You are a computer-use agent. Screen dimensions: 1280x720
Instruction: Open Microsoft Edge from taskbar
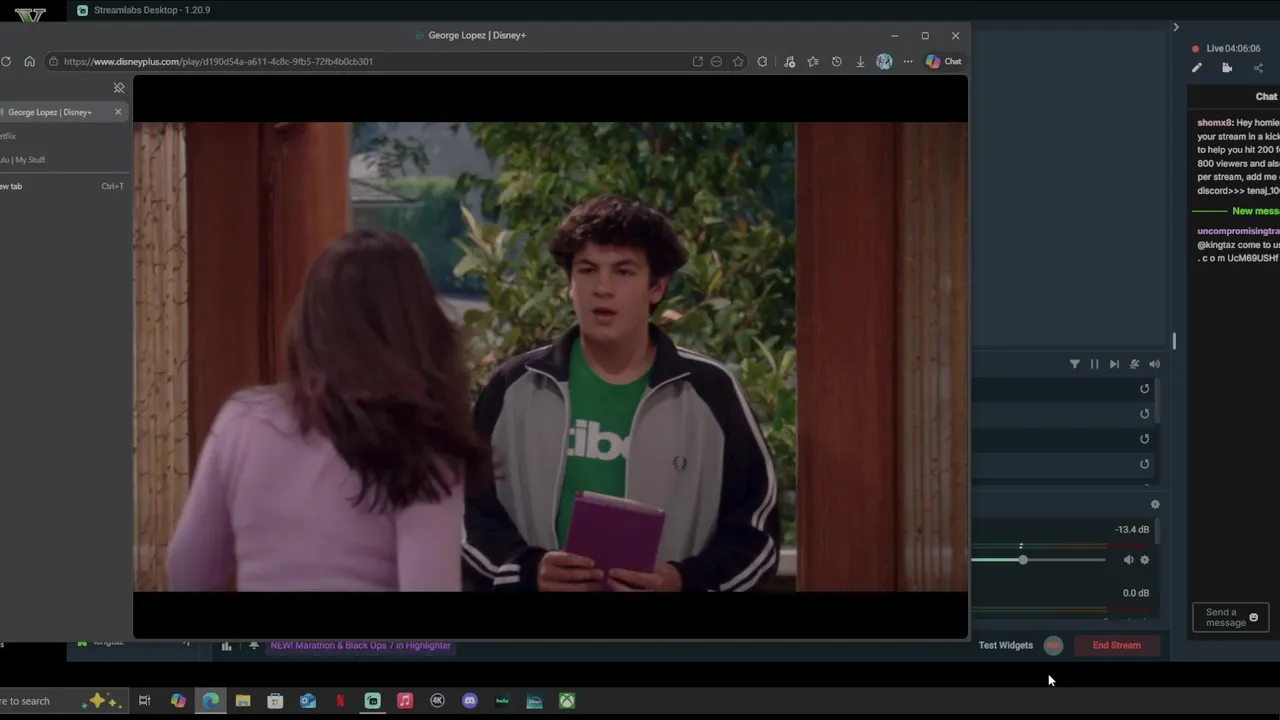[x=211, y=701]
